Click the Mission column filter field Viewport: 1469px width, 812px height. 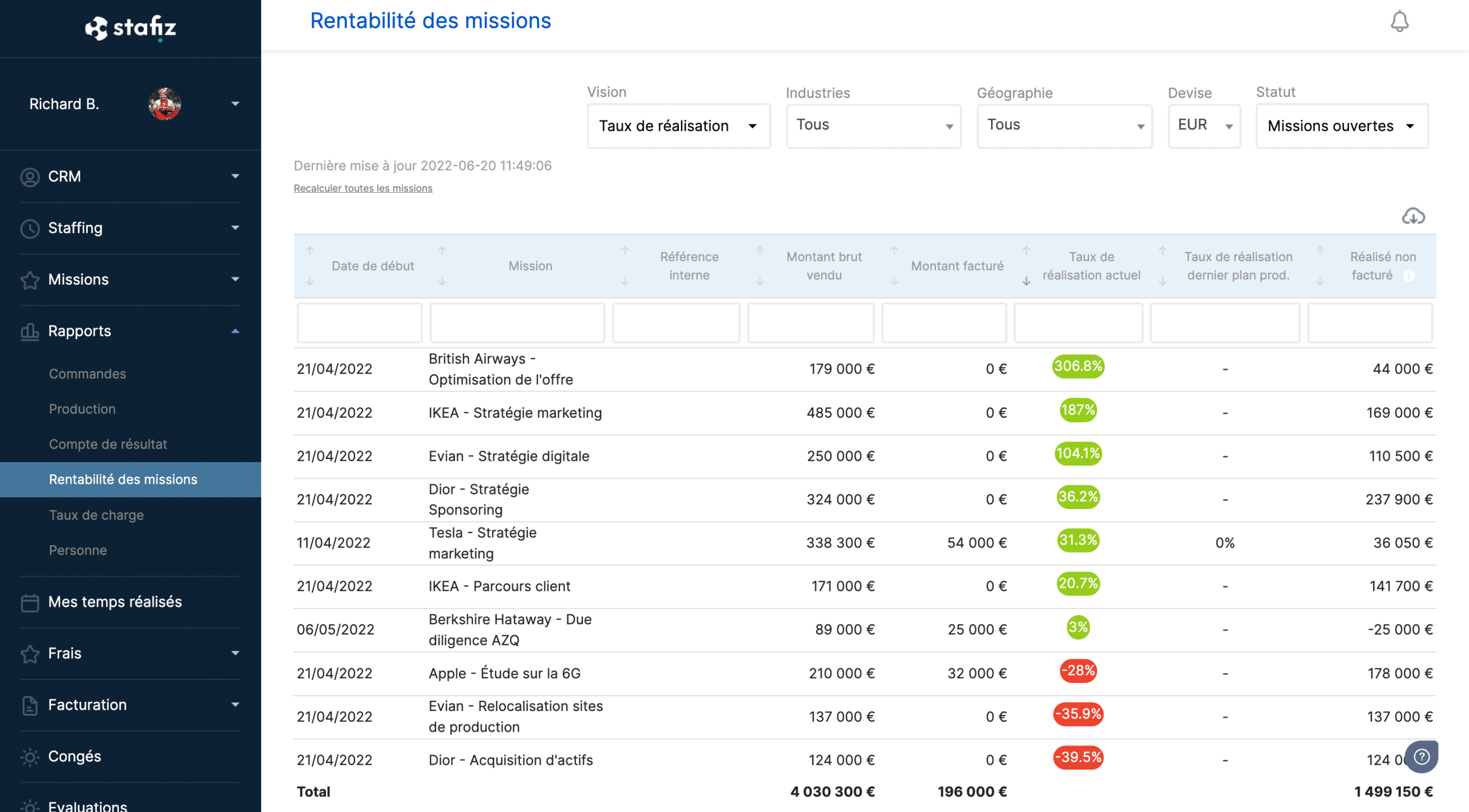point(516,323)
